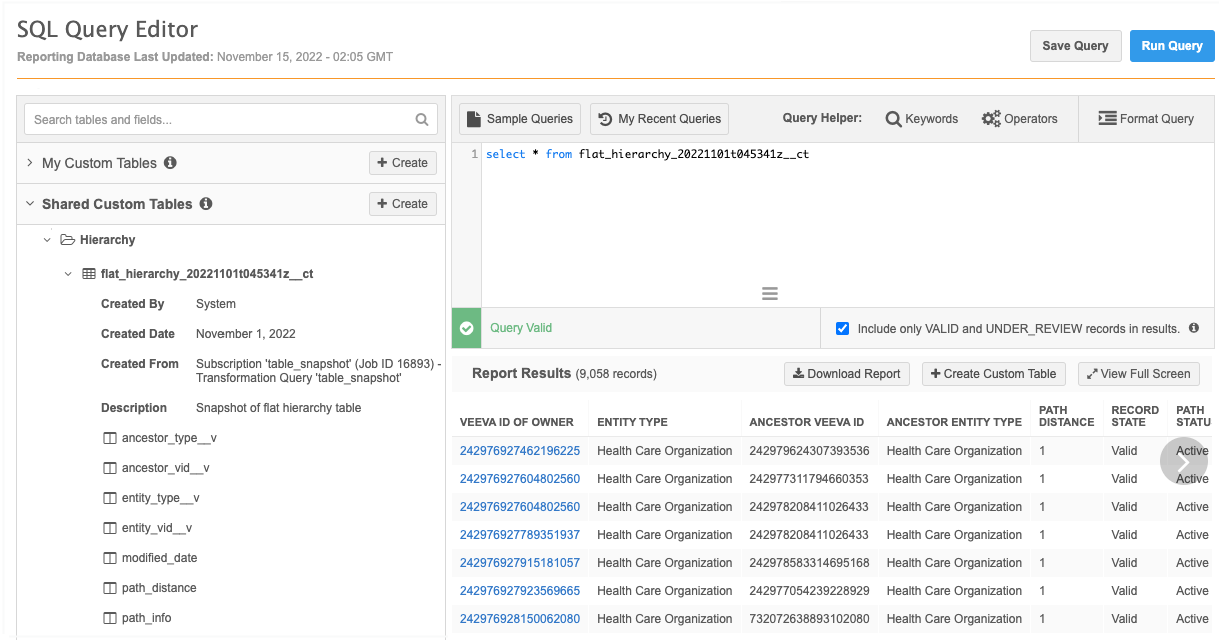Image resolution: width=1219 pixels, height=640 pixels.
Task: Open Sample Queries
Action: pos(520,119)
